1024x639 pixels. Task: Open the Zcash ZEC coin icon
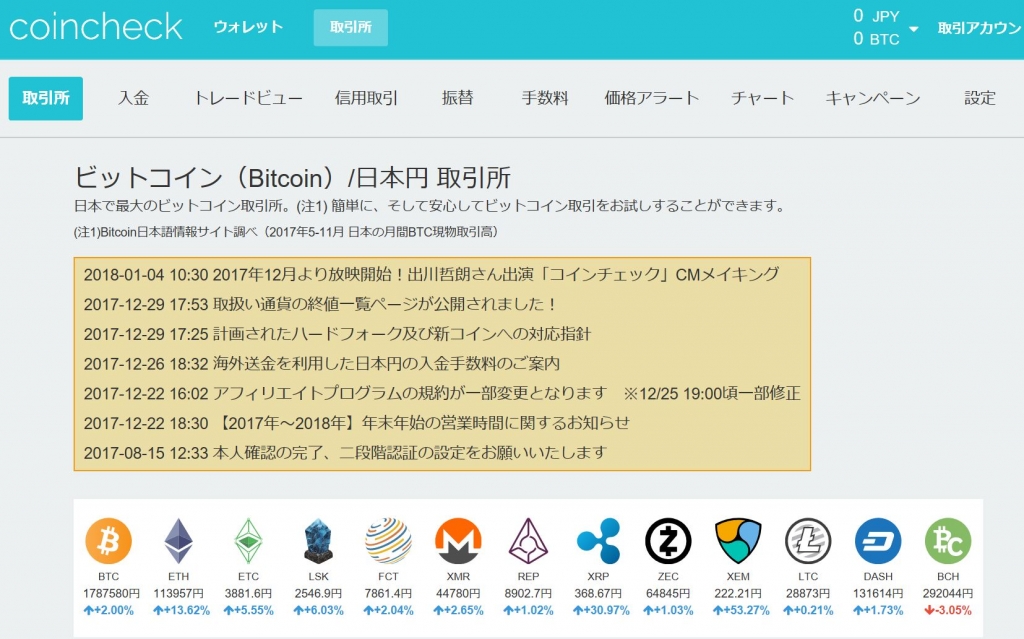tap(668, 541)
